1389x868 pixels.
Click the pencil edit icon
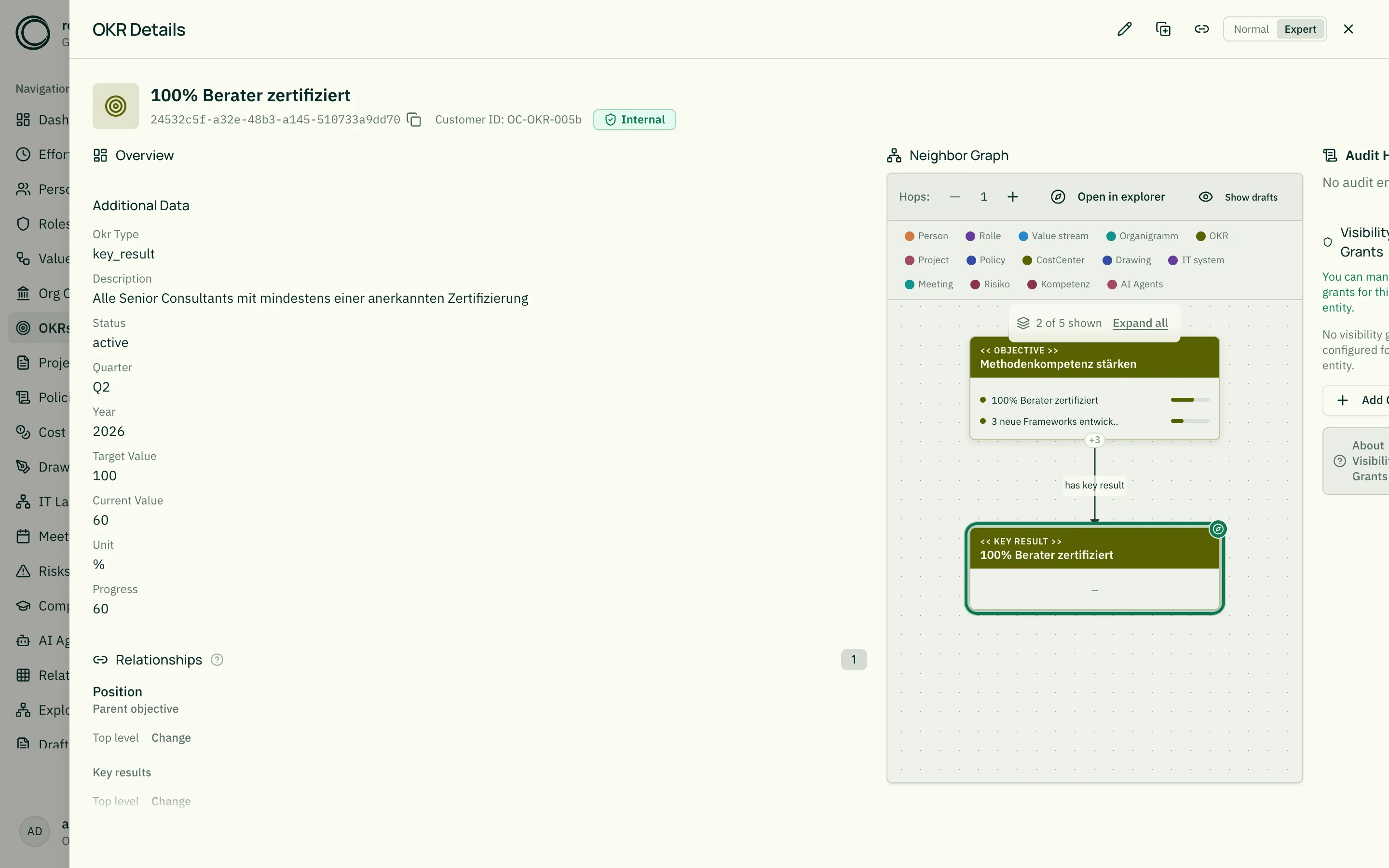[1124, 29]
